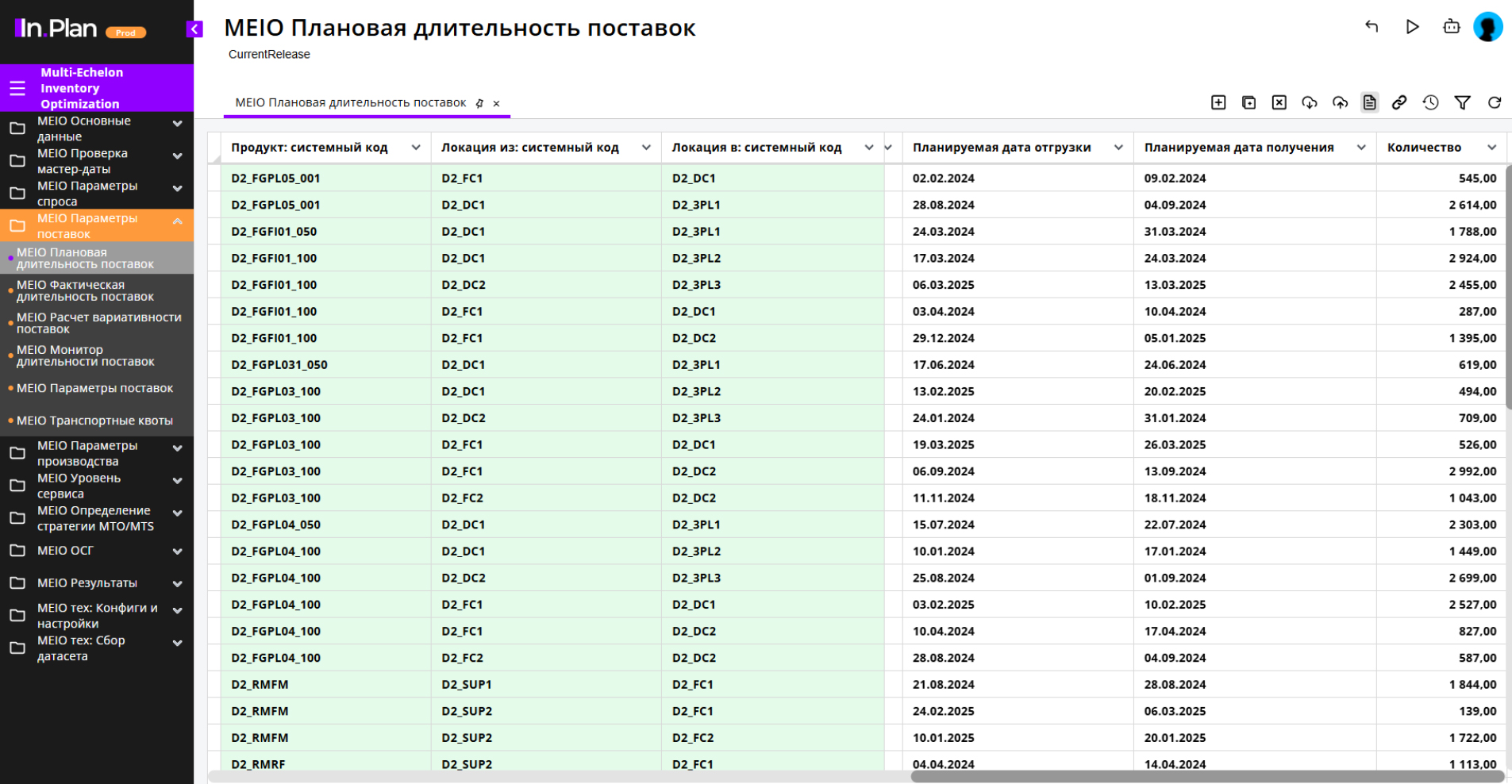Toggle the document view icon in toolbar
Screen dimensions: 1512x784
1369,102
